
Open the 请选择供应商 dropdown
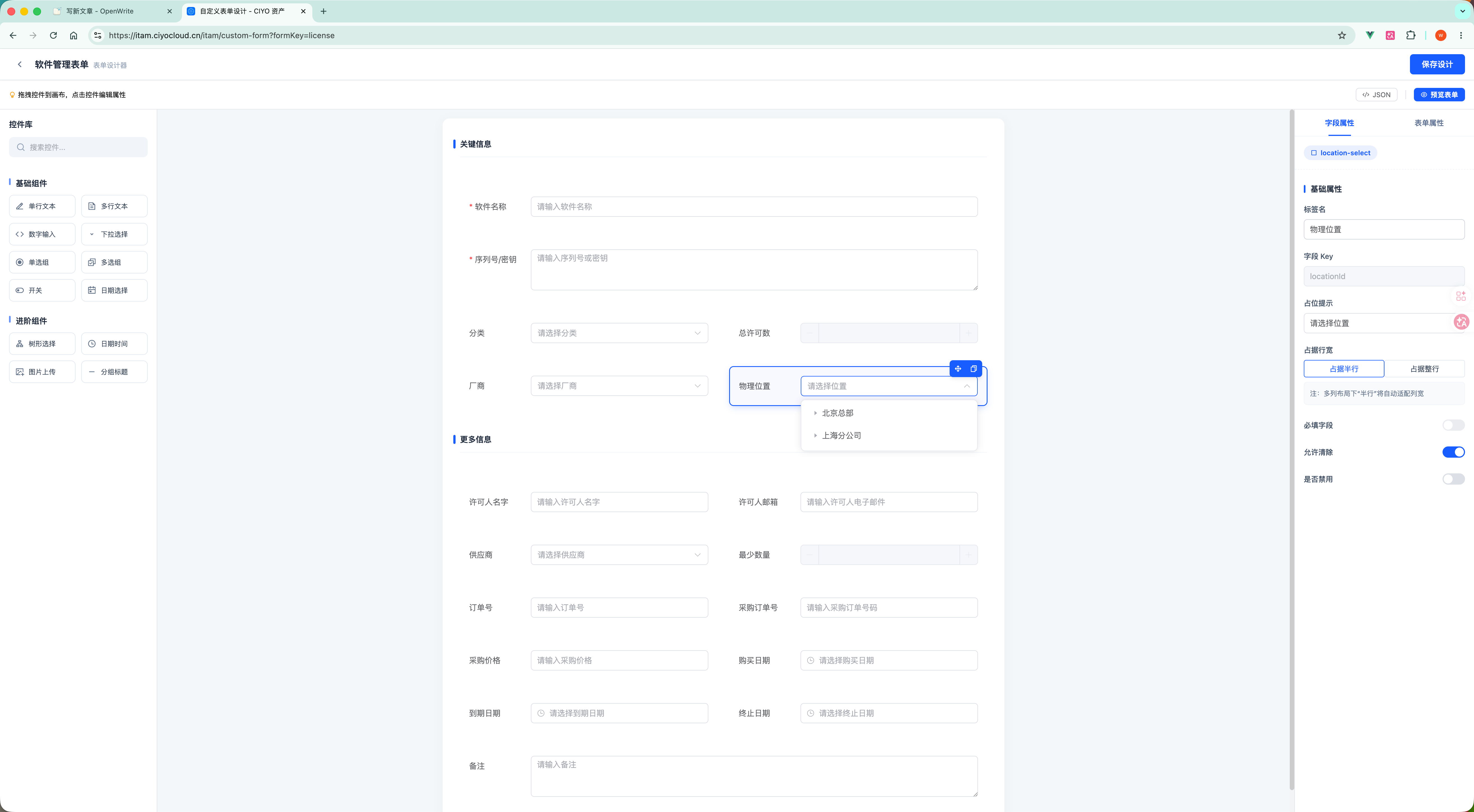point(619,555)
